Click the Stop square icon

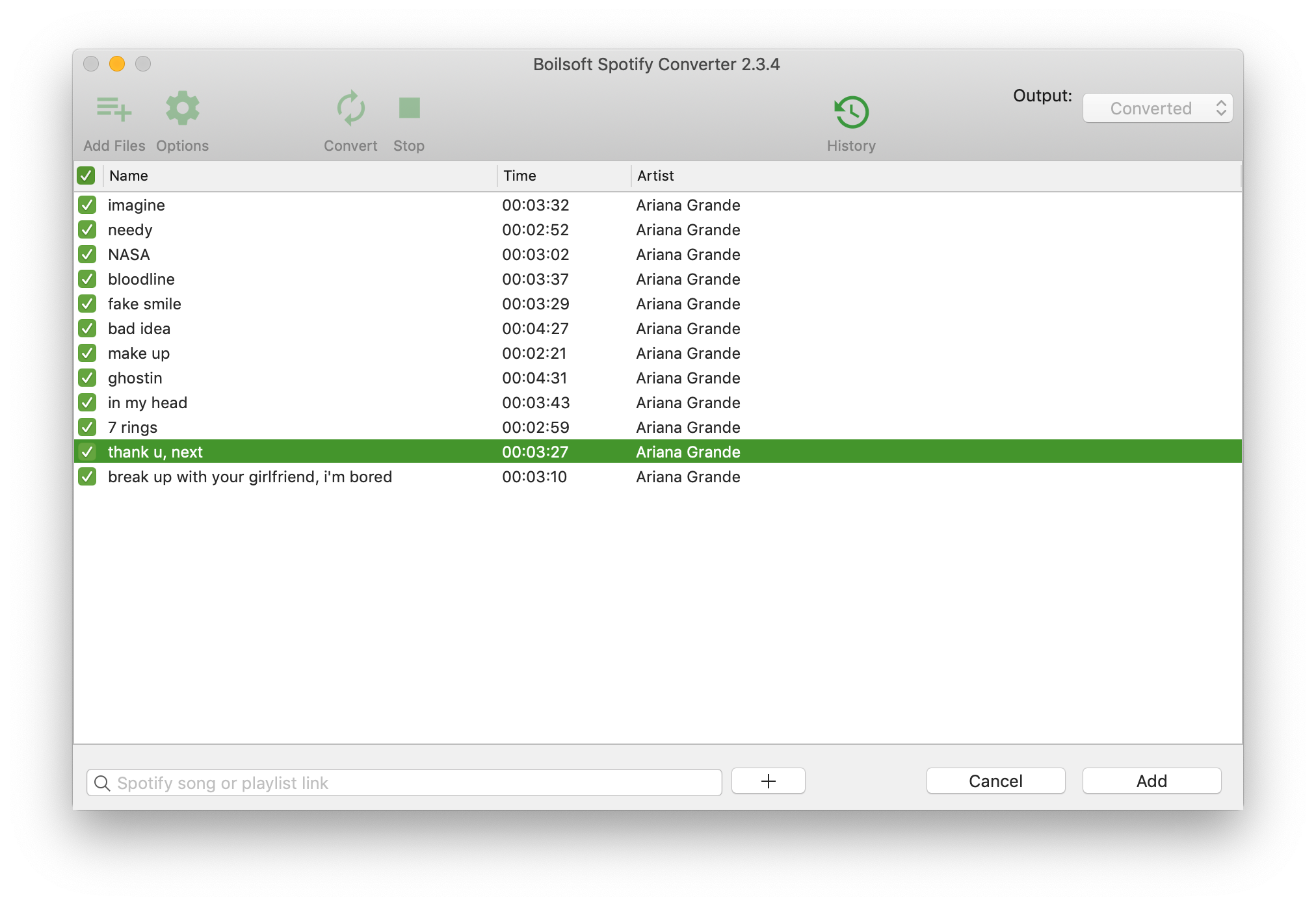coord(409,108)
